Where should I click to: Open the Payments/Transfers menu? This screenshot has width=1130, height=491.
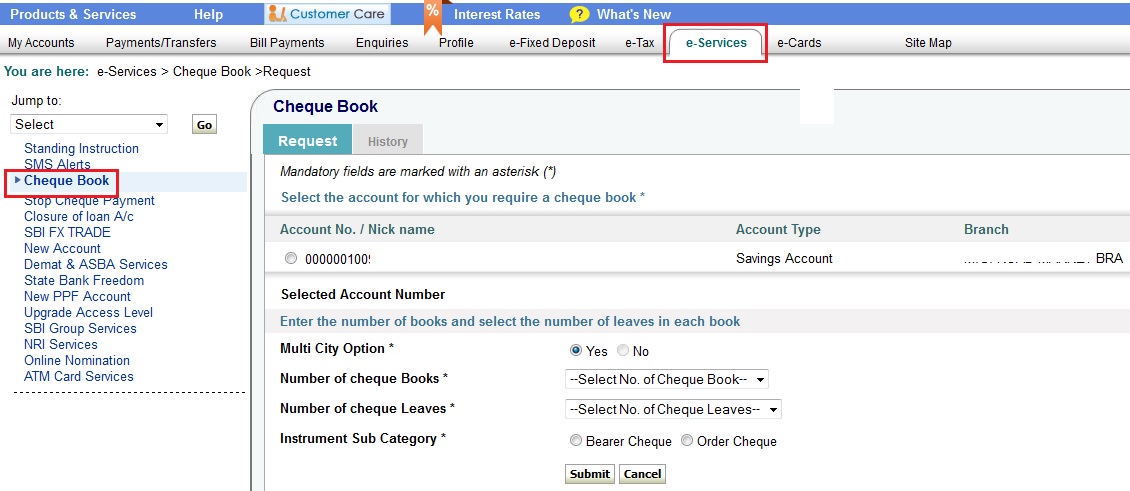(161, 43)
